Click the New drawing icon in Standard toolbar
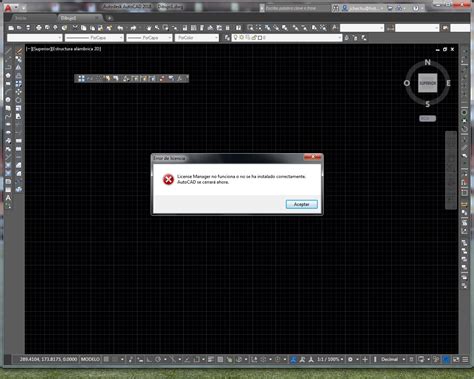The width and height of the screenshot is (474, 379). [11, 28]
